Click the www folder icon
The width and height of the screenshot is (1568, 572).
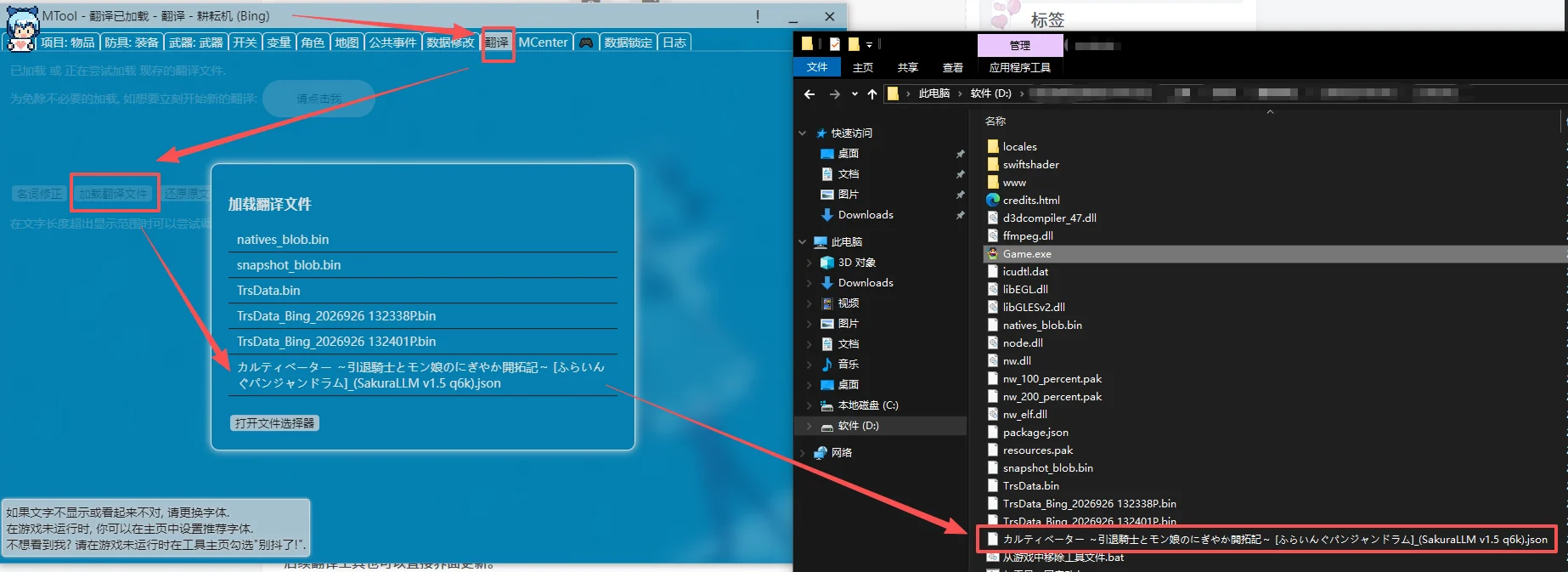coord(993,182)
